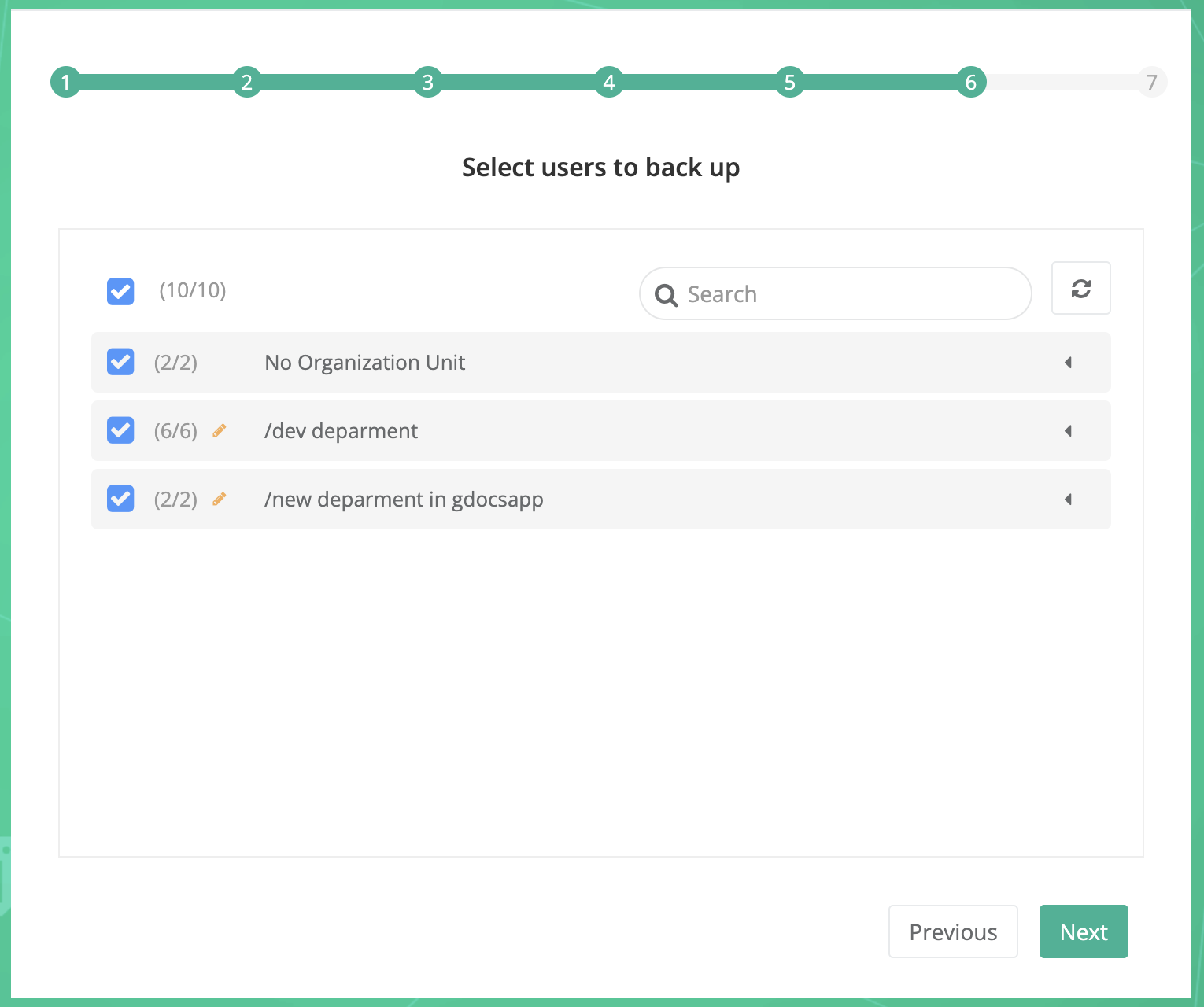The height and width of the screenshot is (1007, 1204).
Task: Expand the No Organization Unit row
Action: point(1068,362)
